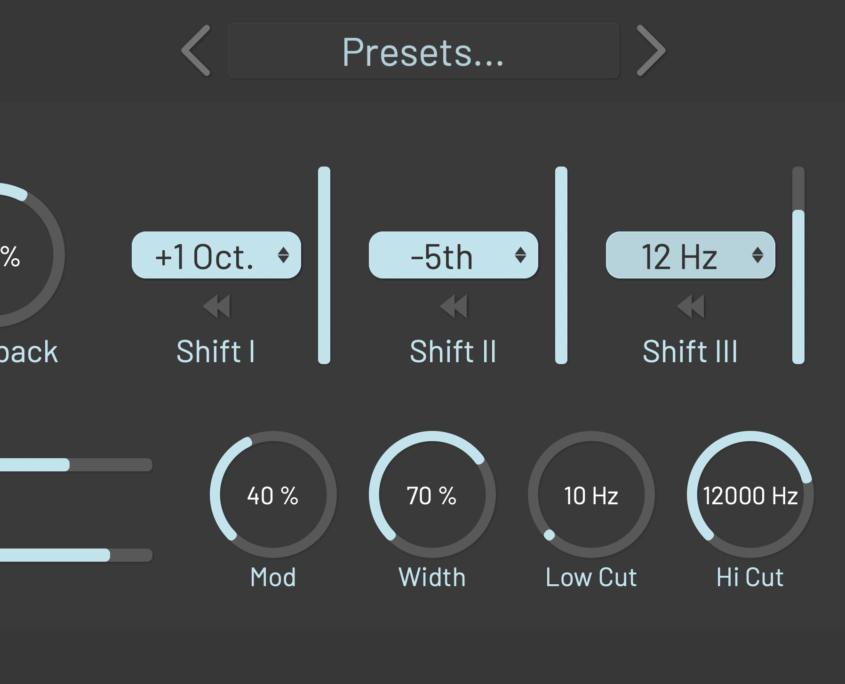Click the Width knob at 70 %
Viewport: 845px width, 684px height.
coord(432,495)
